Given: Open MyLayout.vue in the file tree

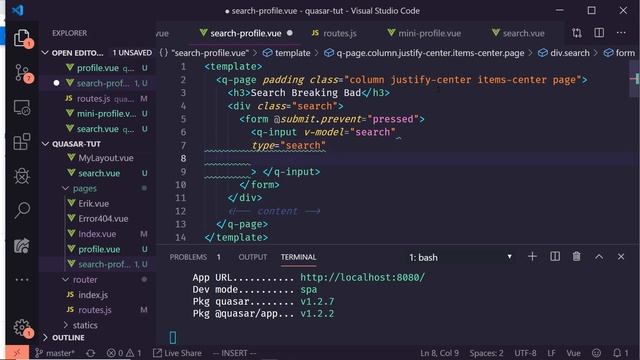Looking at the screenshot, I should coord(106,158).
